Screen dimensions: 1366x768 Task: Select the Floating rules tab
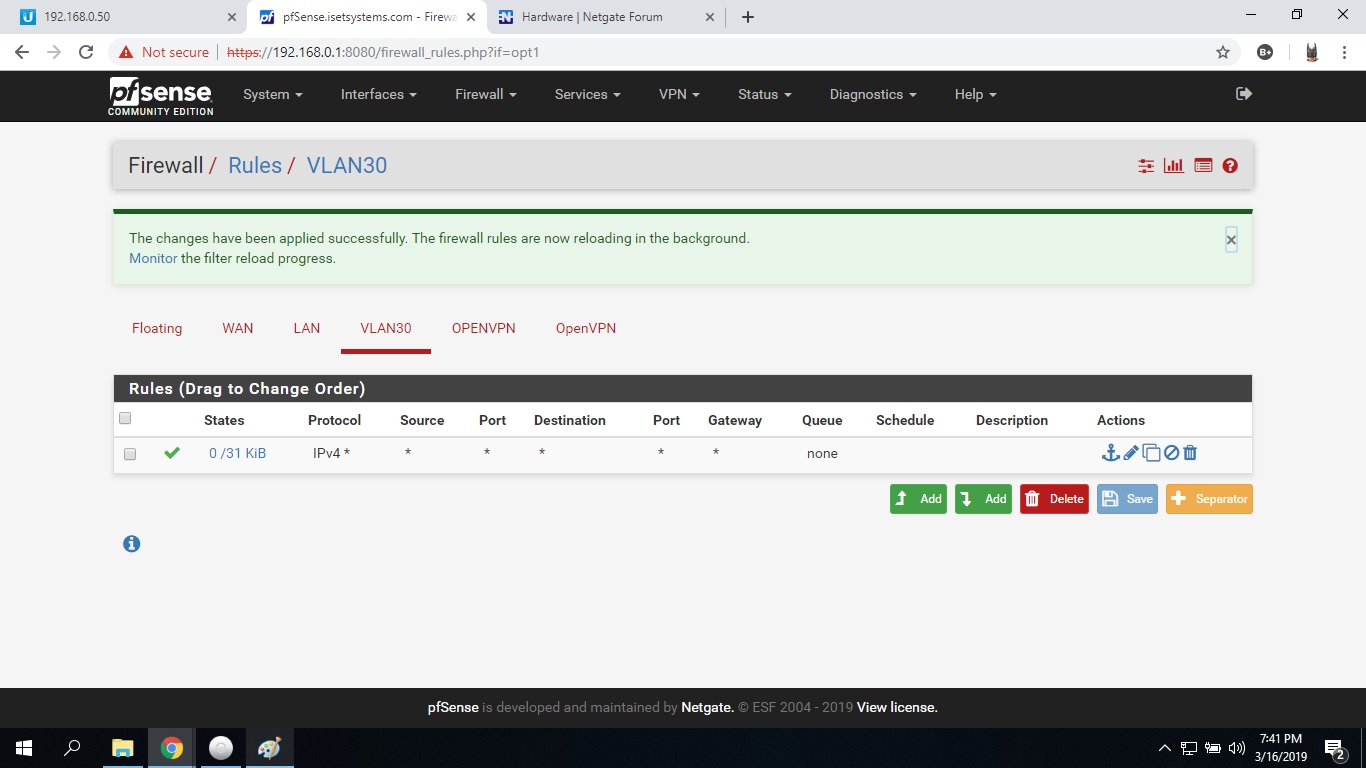pos(157,328)
